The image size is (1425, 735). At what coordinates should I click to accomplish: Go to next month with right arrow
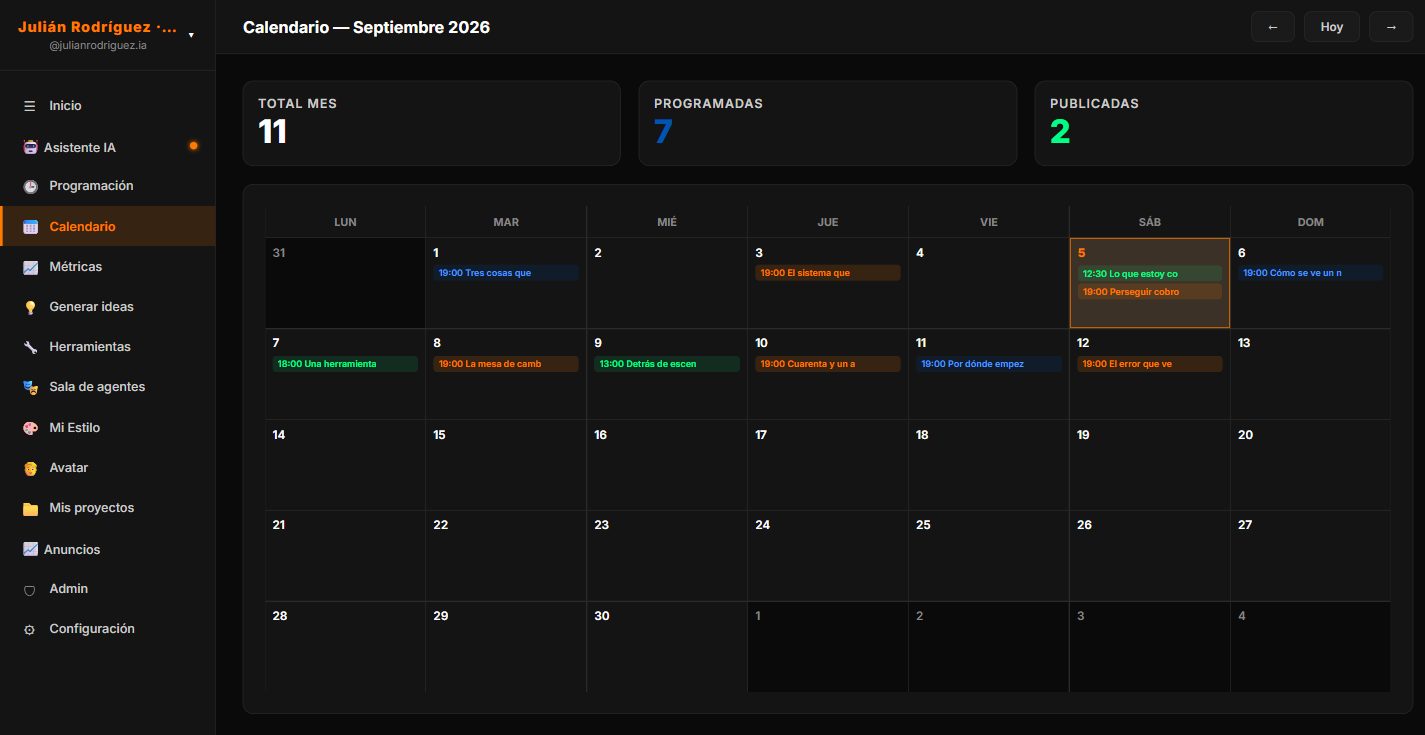[x=1391, y=27]
